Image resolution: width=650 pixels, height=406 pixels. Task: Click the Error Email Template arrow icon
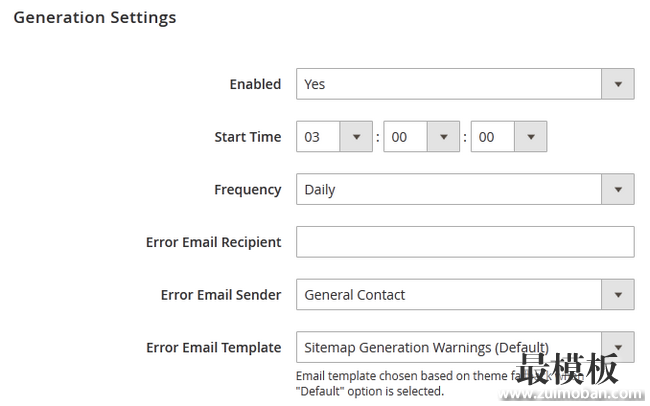pos(618,347)
